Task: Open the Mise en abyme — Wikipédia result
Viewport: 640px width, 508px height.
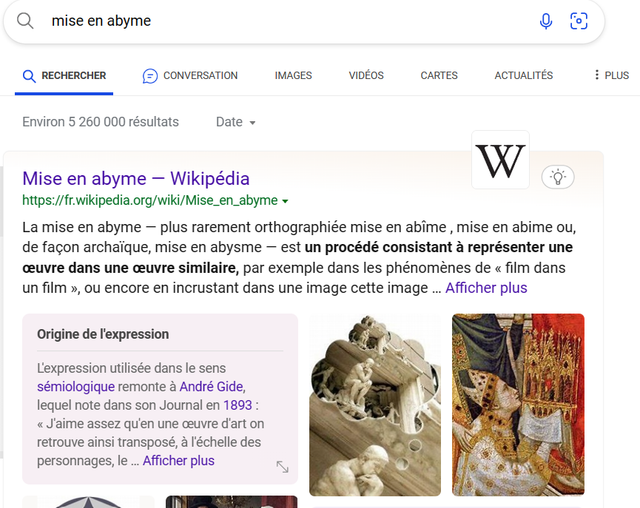Action: (136, 179)
